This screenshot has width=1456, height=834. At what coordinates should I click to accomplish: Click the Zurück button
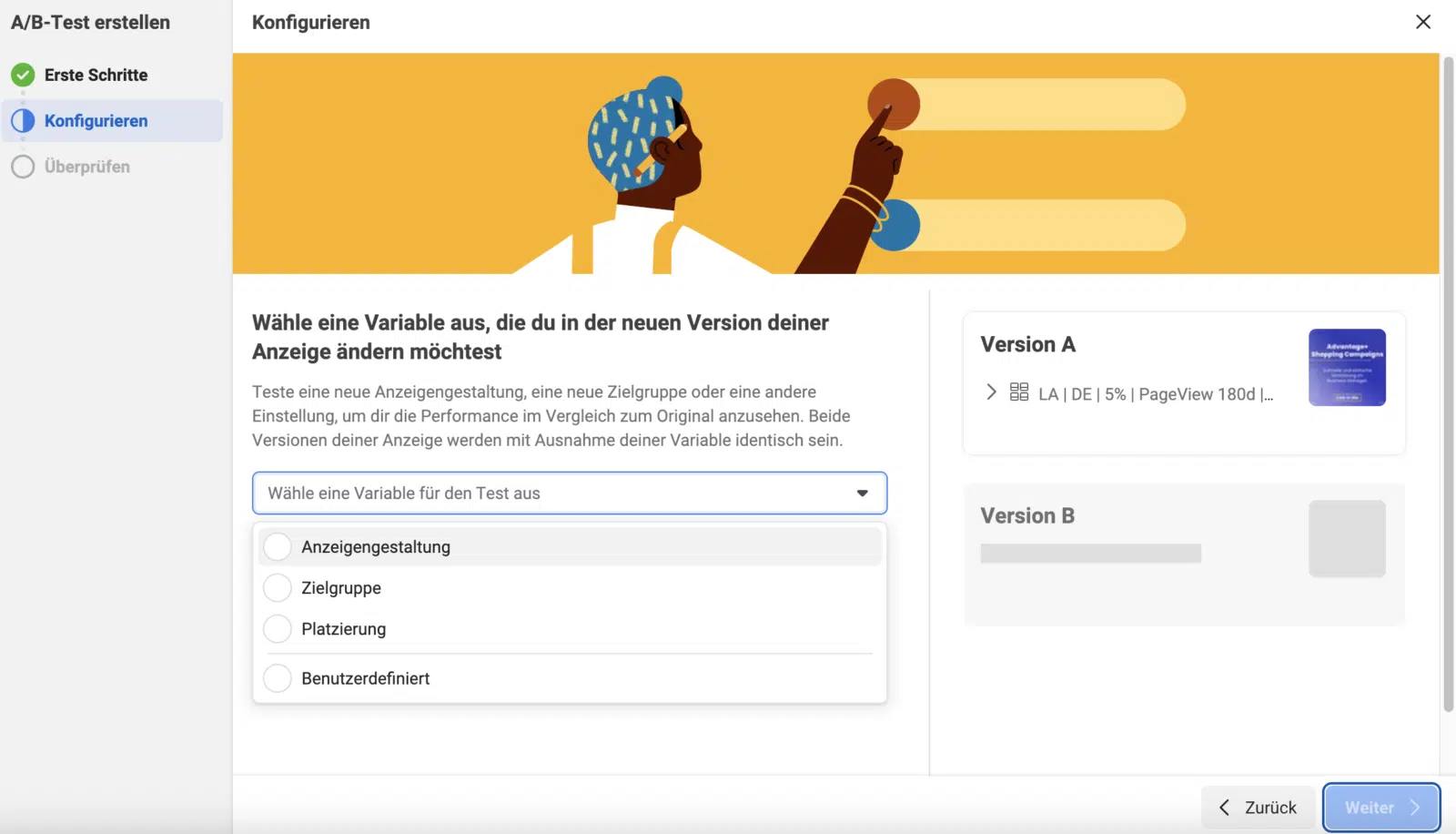1259,808
